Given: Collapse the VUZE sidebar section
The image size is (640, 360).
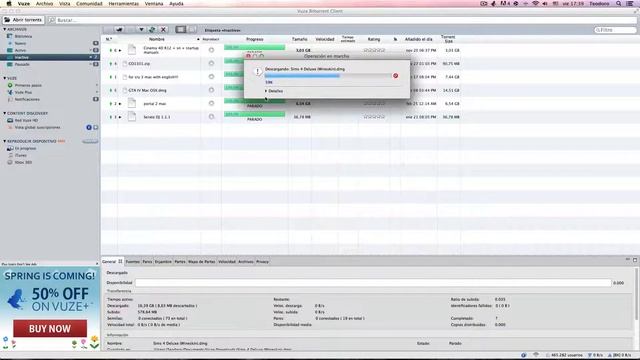Looking at the screenshot, I should (x=4, y=78).
